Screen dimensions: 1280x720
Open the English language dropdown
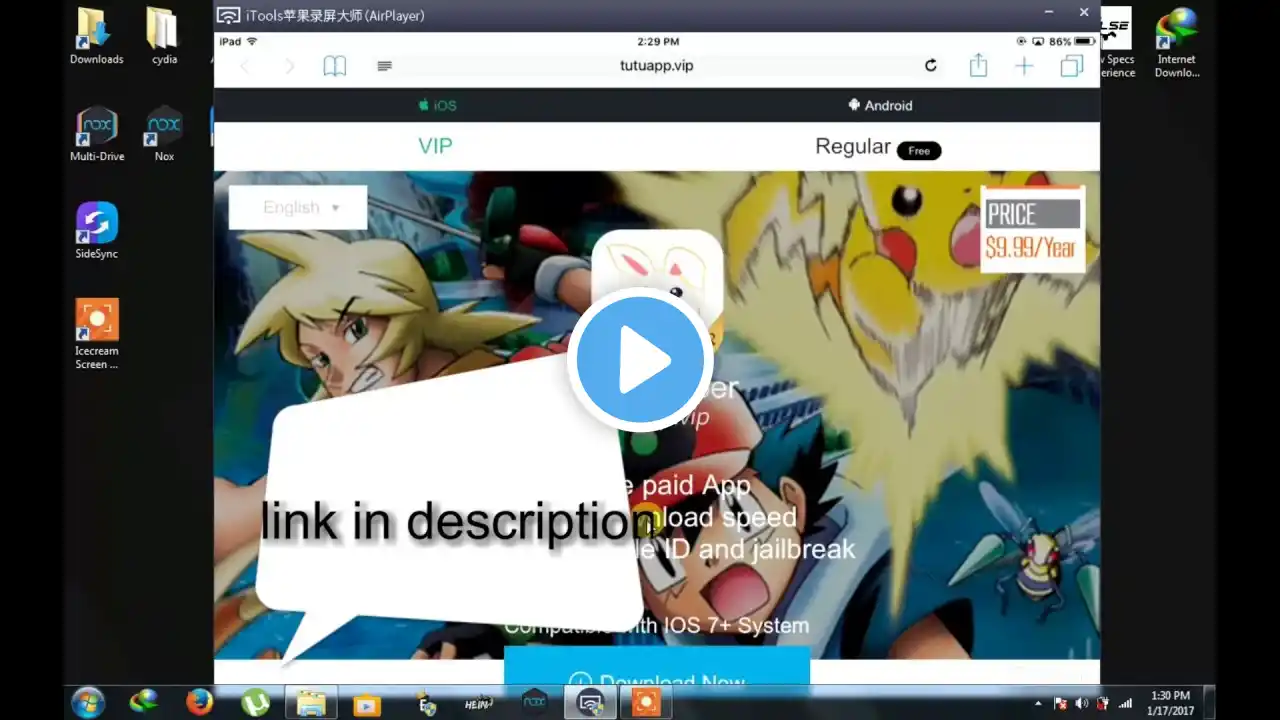(x=298, y=207)
